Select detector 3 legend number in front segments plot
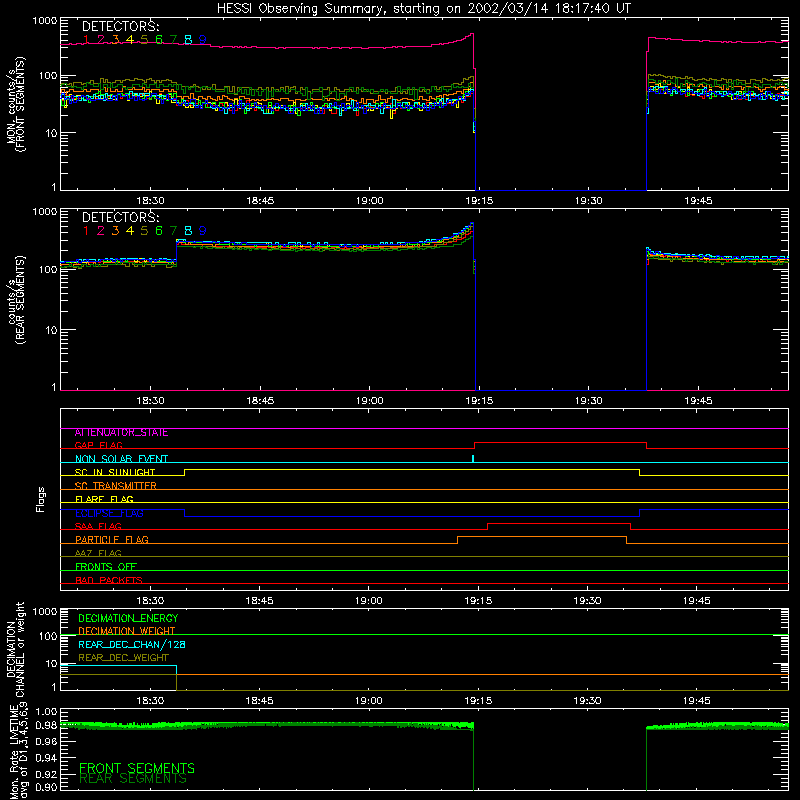This screenshot has width=800, height=800. tap(115, 39)
